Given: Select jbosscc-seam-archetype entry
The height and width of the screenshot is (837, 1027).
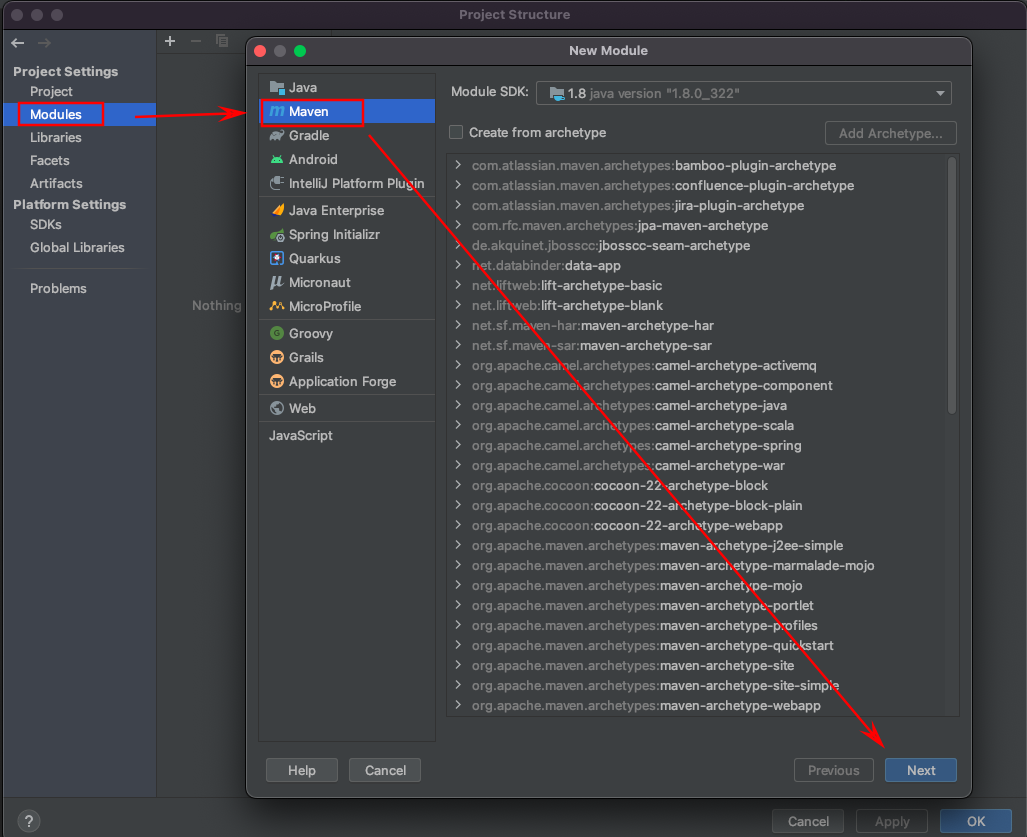Looking at the screenshot, I should 611,246.
